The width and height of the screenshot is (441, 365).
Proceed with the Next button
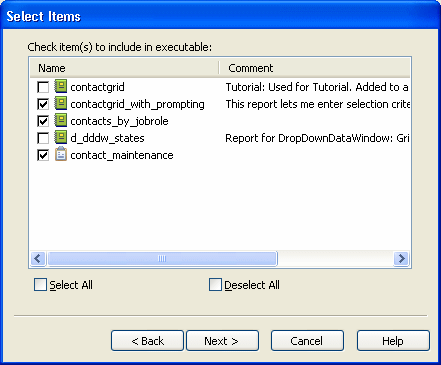222,341
